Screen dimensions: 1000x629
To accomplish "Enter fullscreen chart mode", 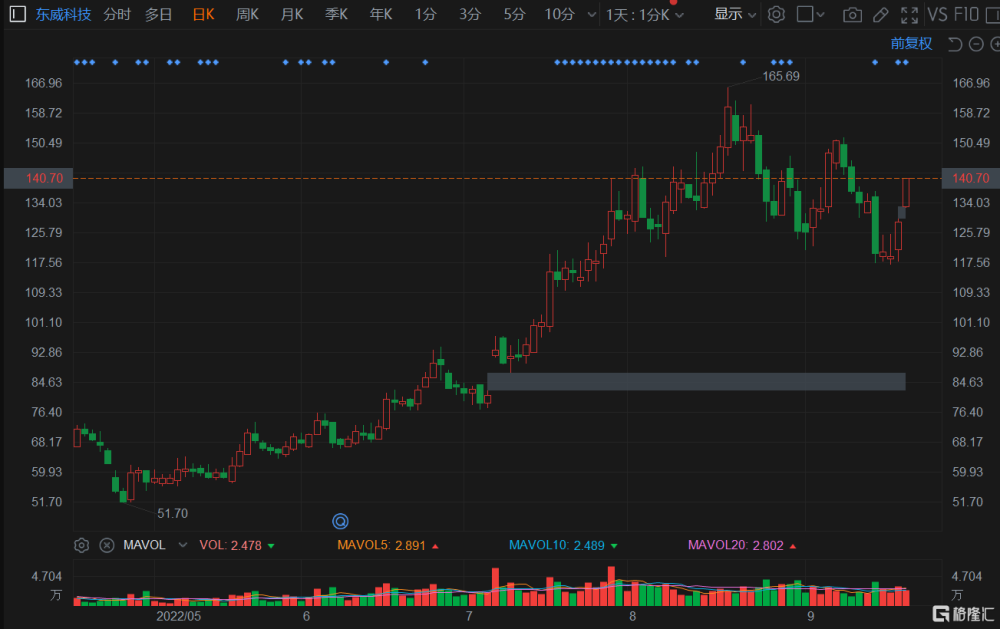I will pos(909,15).
